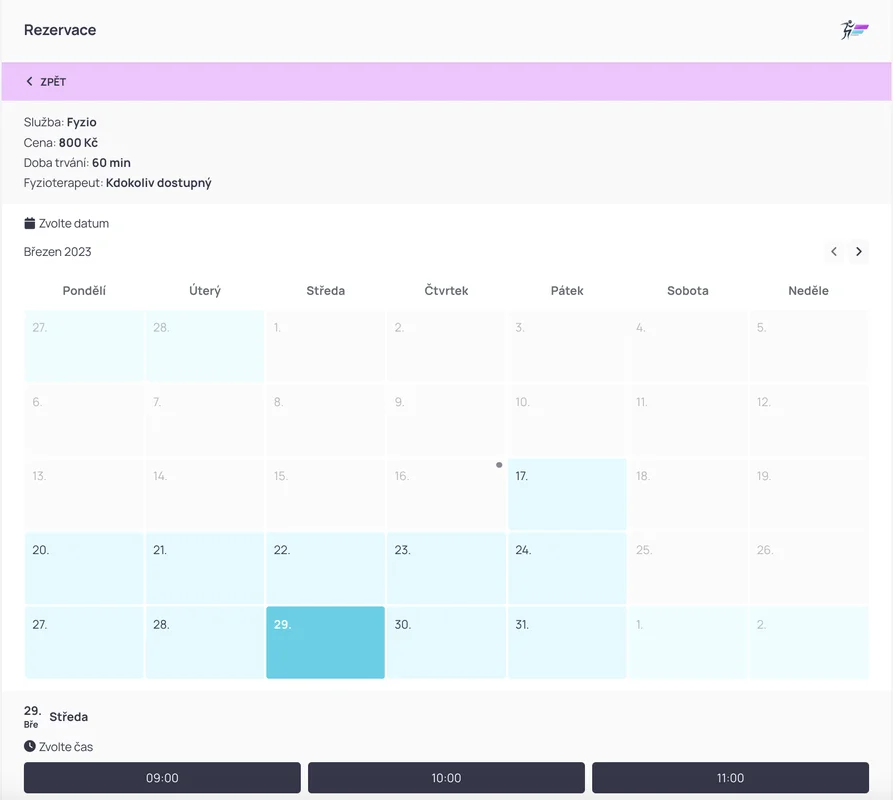Click the clock icon beside Zvolte čas
Image resolution: width=893 pixels, height=800 pixels.
tap(30, 746)
